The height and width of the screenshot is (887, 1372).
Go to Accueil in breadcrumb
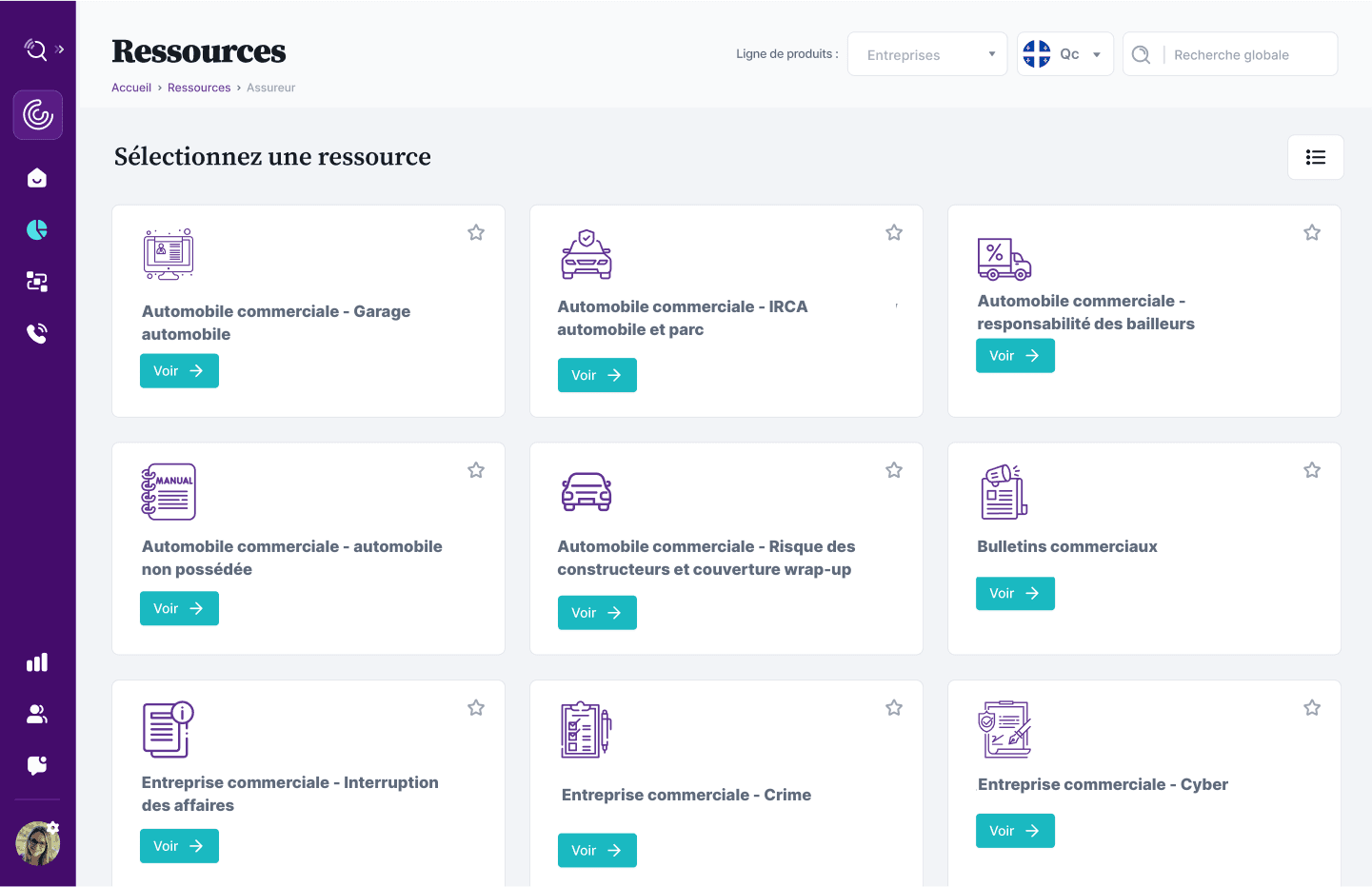click(131, 88)
